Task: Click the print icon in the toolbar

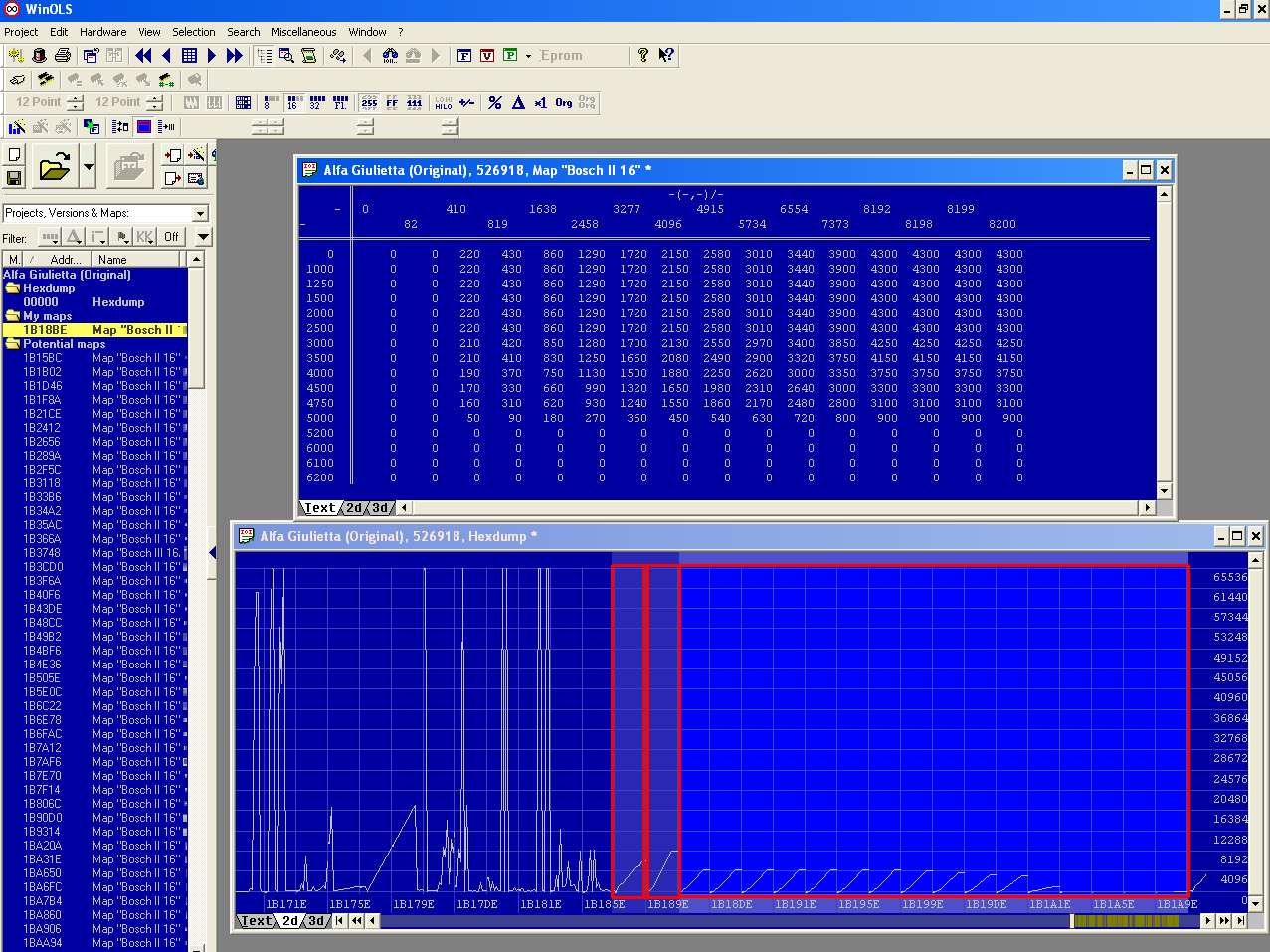Action: tap(63, 56)
